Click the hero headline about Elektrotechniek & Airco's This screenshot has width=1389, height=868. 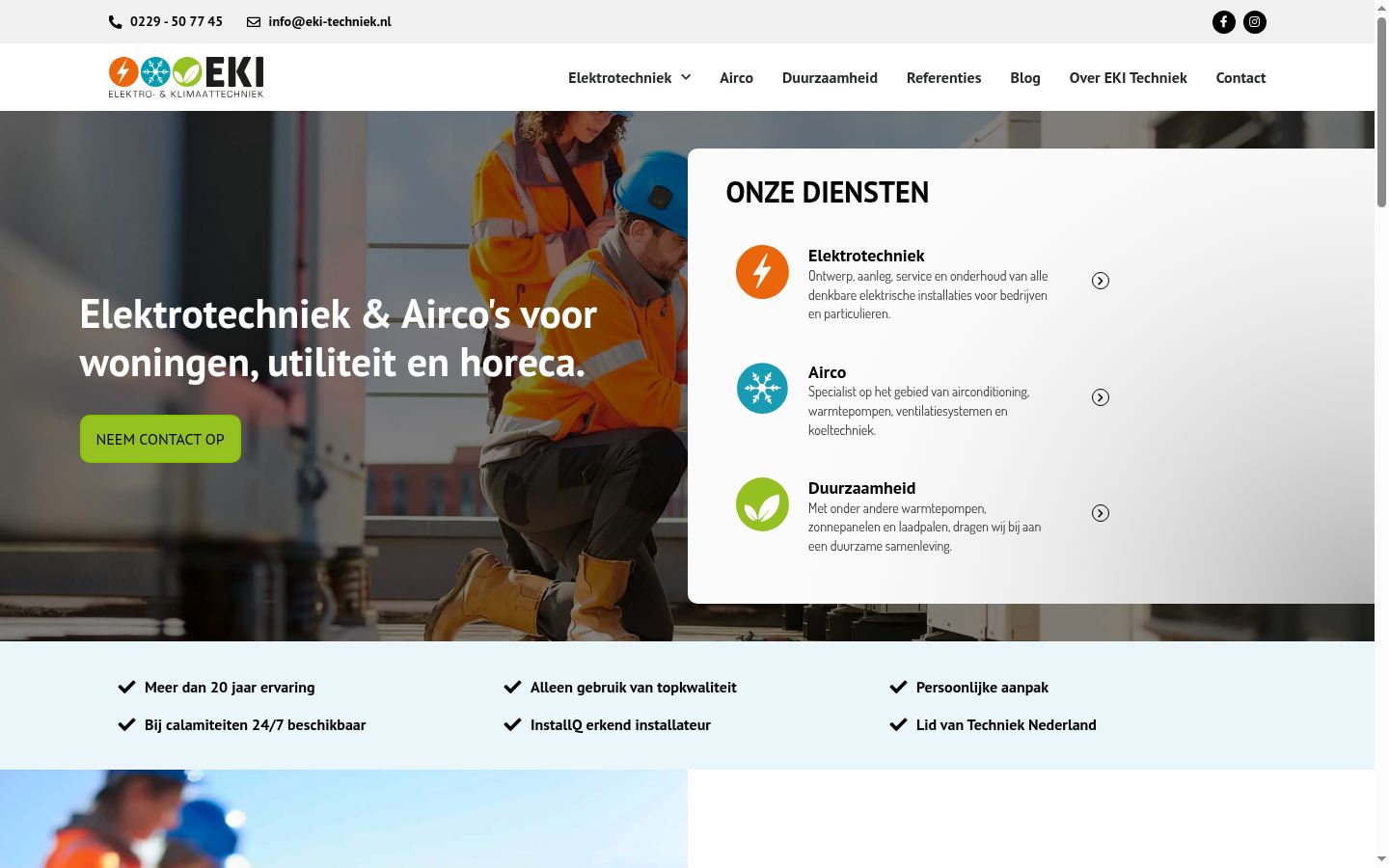click(x=339, y=339)
